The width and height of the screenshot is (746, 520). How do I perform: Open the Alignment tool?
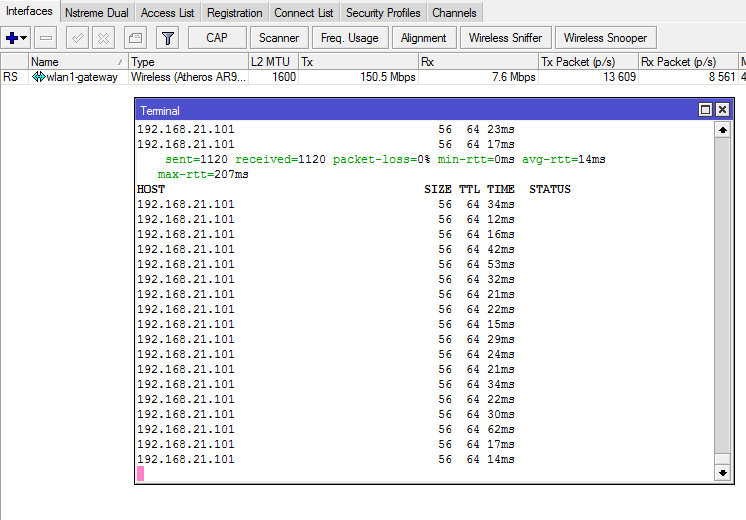pos(424,38)
